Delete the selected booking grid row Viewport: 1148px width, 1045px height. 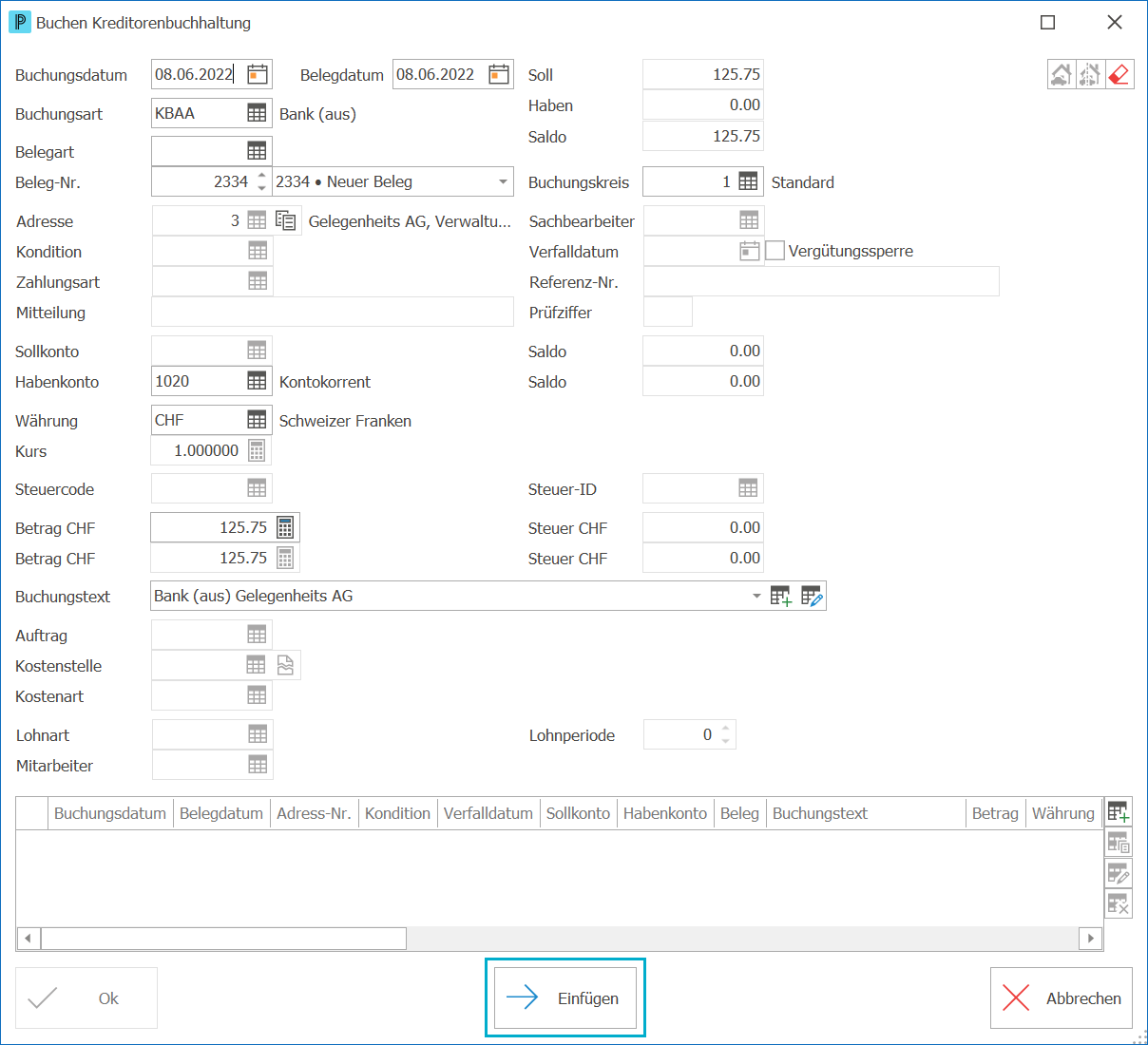pyautogui.click(x=1119, y=903)
